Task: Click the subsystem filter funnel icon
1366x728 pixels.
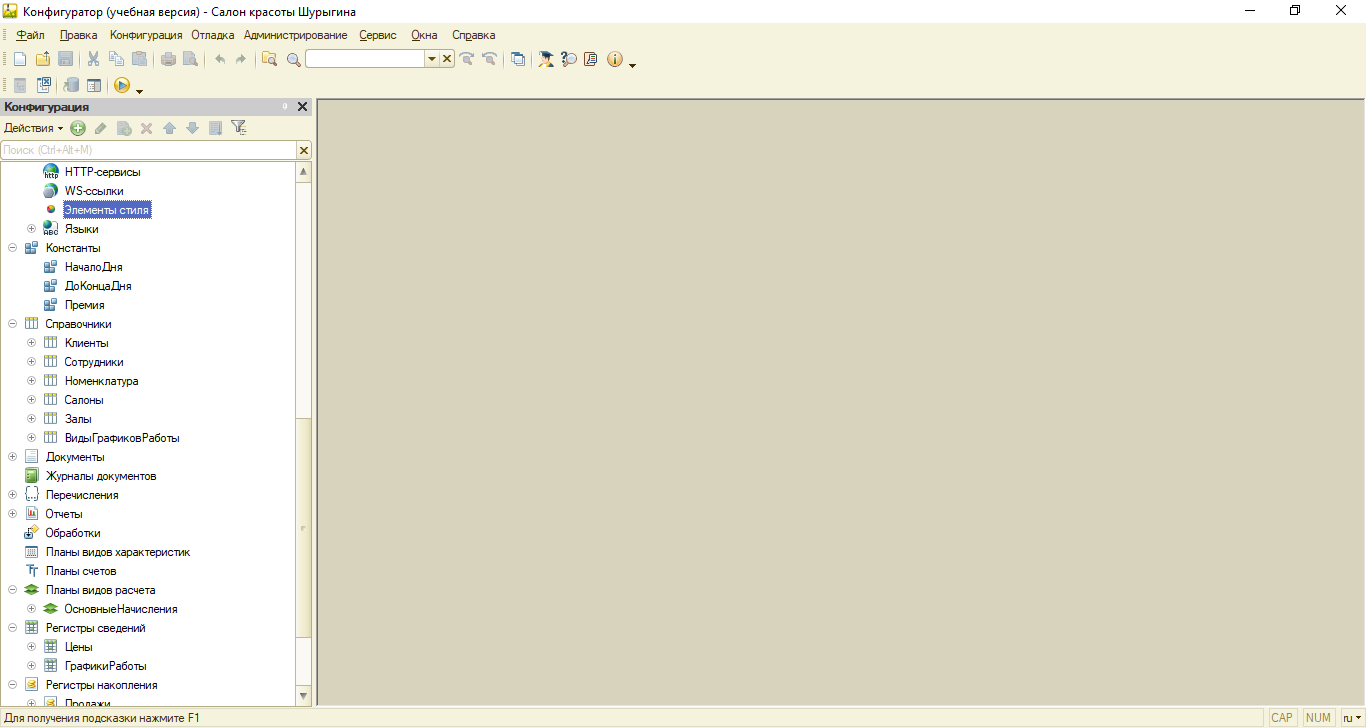Action: (x=238, y=128)
